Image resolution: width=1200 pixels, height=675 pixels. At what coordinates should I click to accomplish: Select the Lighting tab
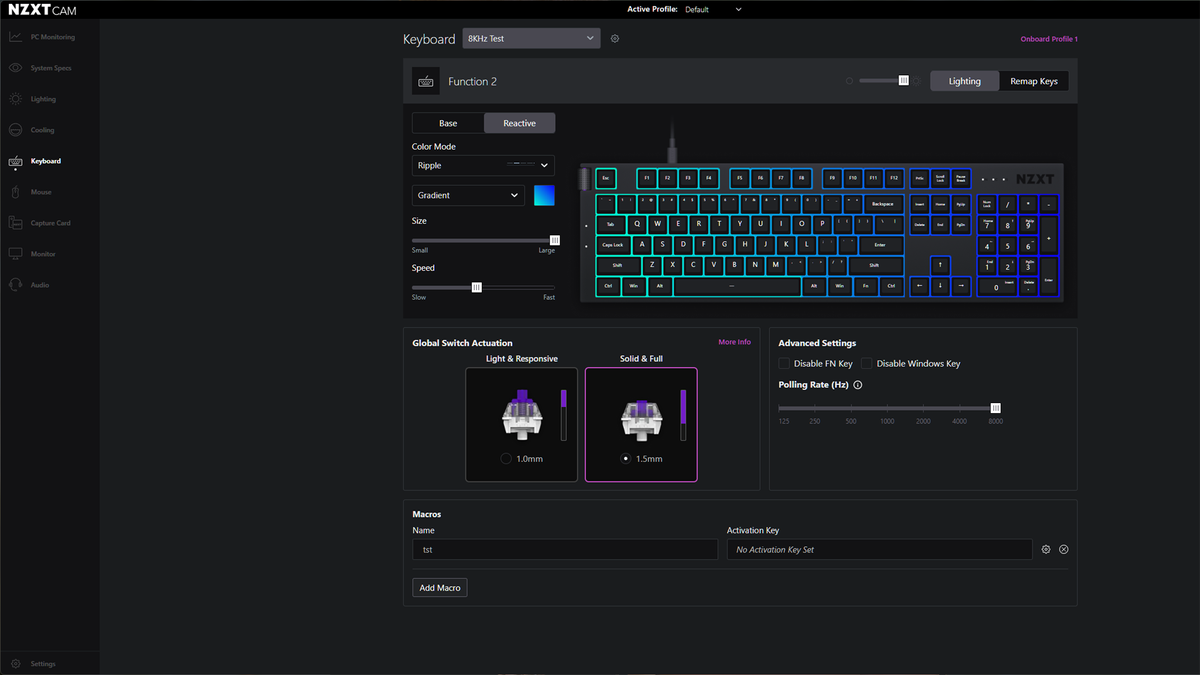coord(964,81)
